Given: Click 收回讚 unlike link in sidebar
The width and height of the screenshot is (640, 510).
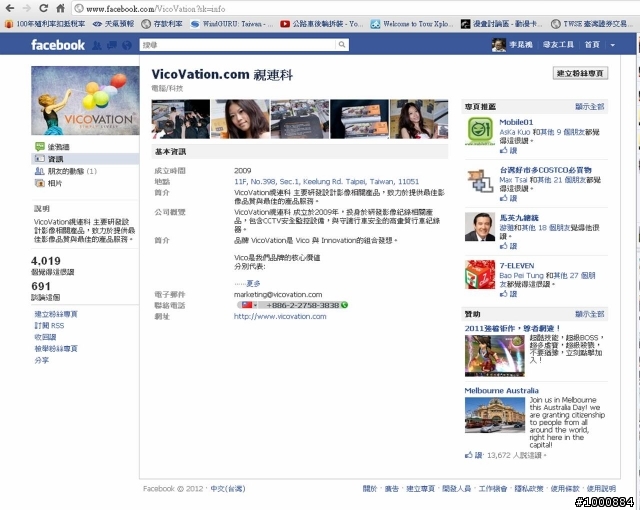Looking at the screenshot, I should point(45,337).
